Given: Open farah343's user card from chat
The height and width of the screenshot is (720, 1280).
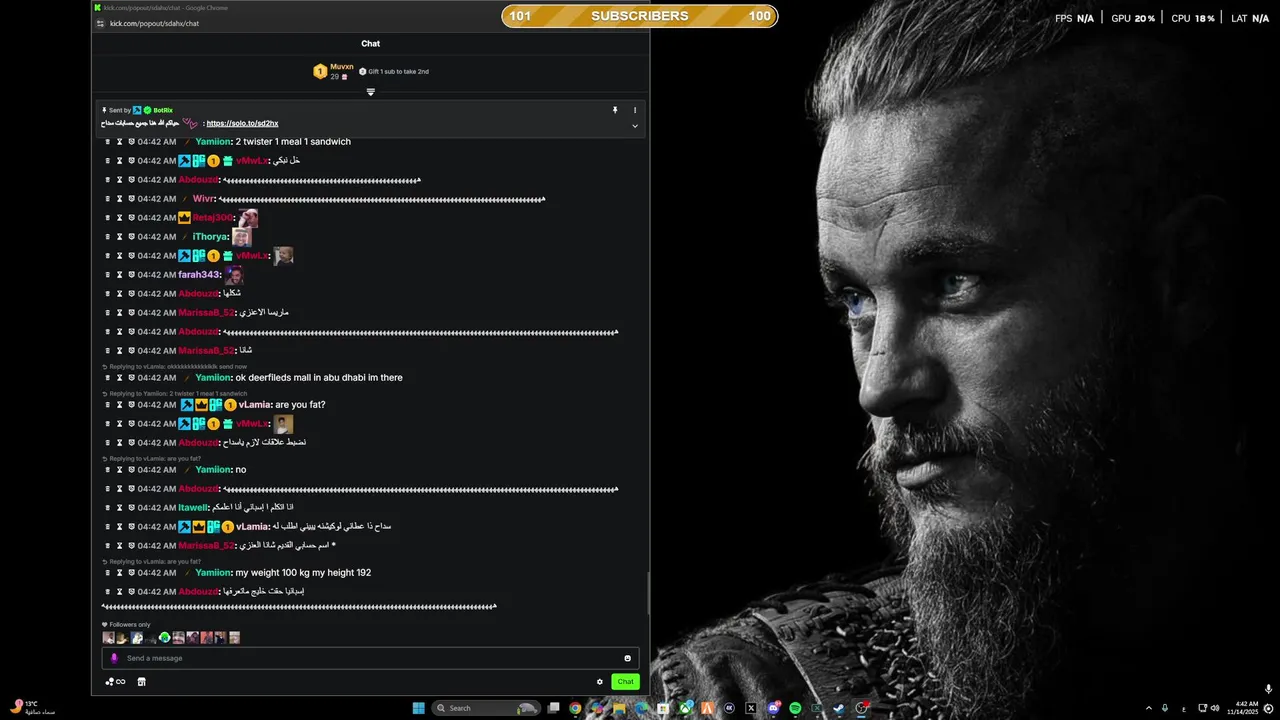Looking at the screenshot, I should pyautogui.click(x=199, y=275).
